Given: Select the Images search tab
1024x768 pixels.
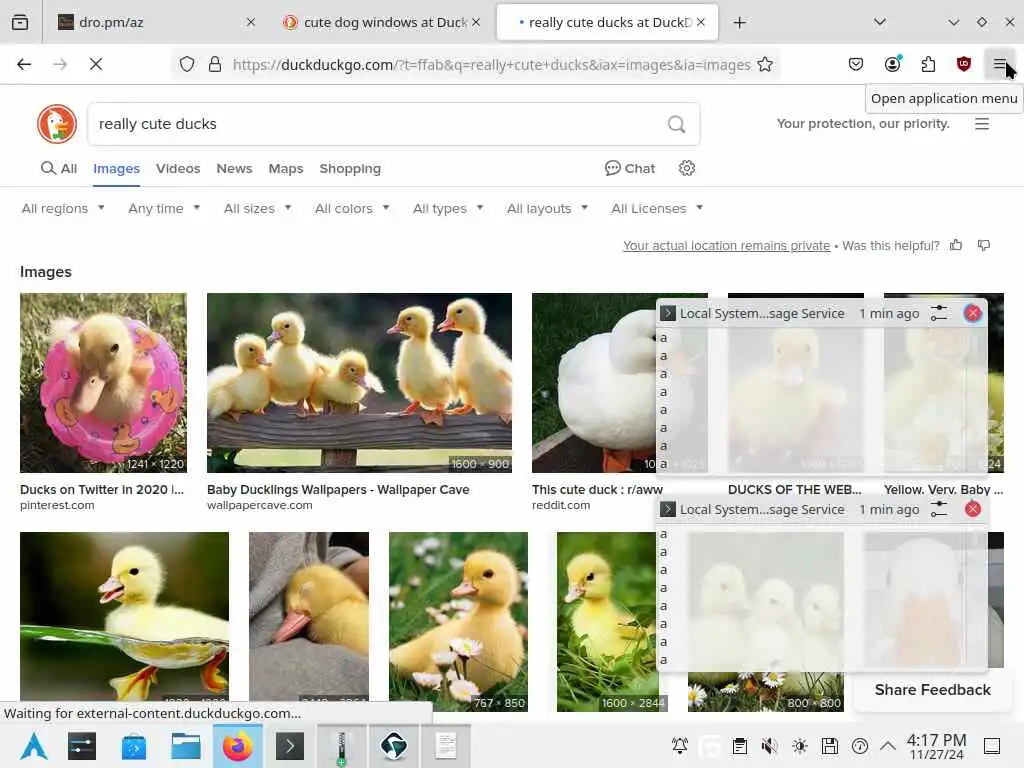Looking at the screenshot, I should pyautogui.click(x=116, y=168).
